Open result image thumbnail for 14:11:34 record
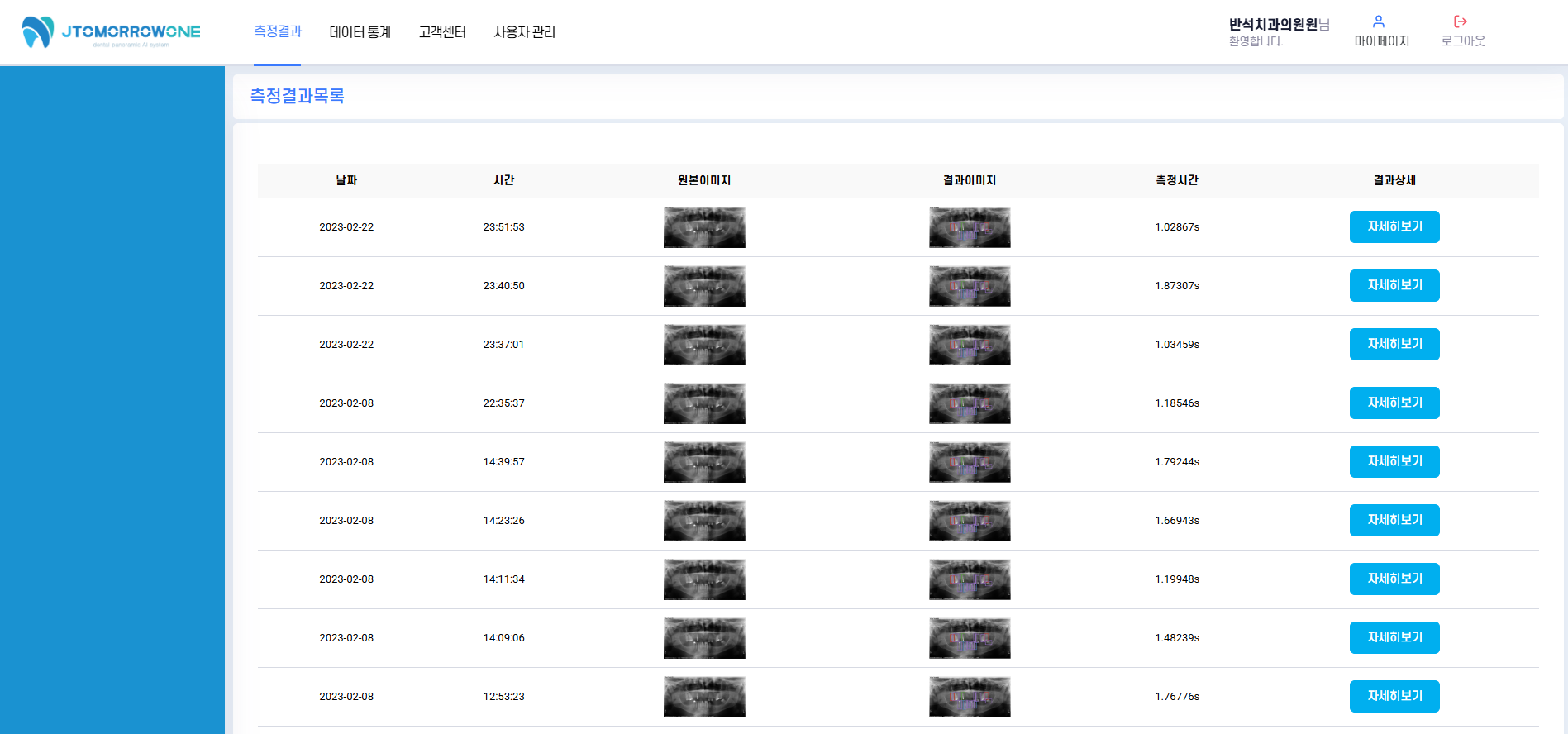Screen dimensions: 1568x734 (970, 579)
